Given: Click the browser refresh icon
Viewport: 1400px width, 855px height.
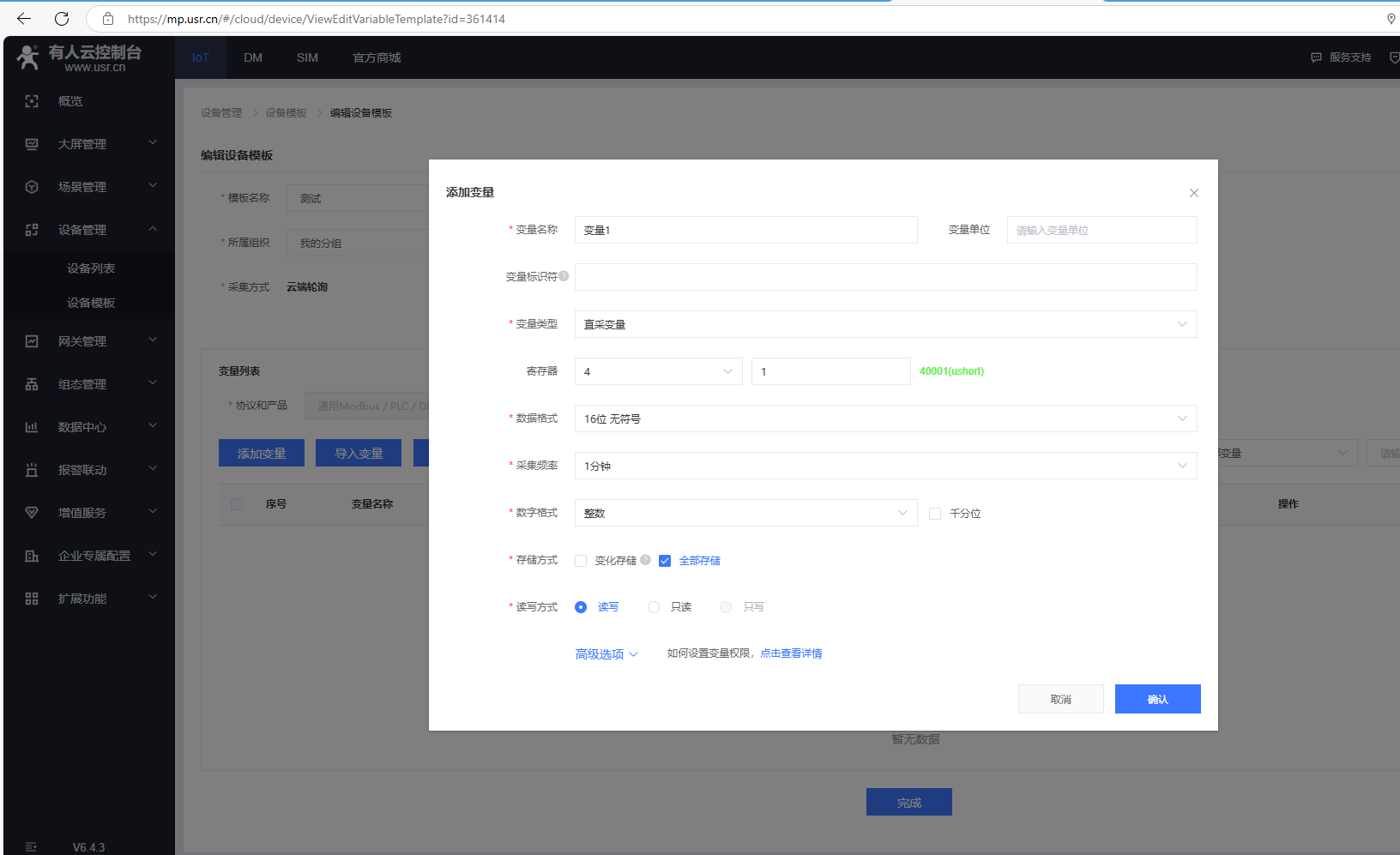Looking at the screenshot, I should 62,19.
